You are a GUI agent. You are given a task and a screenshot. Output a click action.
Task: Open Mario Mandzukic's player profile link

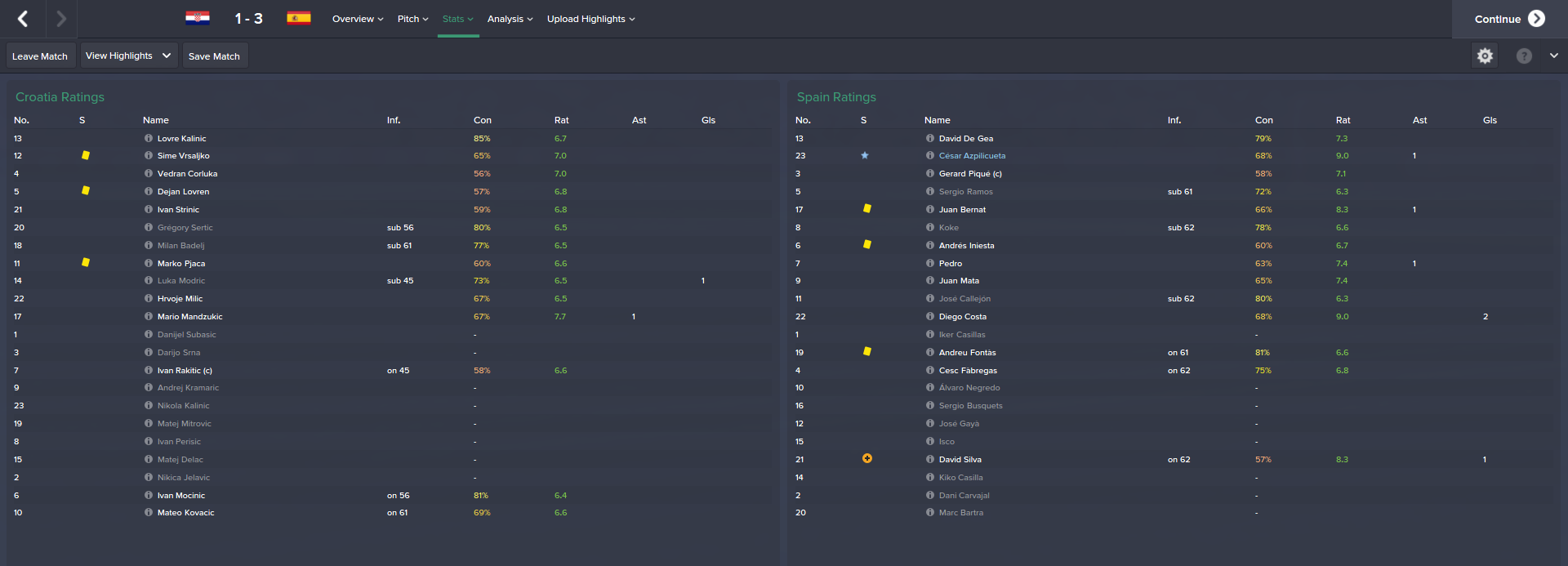(x=190, y=316)
